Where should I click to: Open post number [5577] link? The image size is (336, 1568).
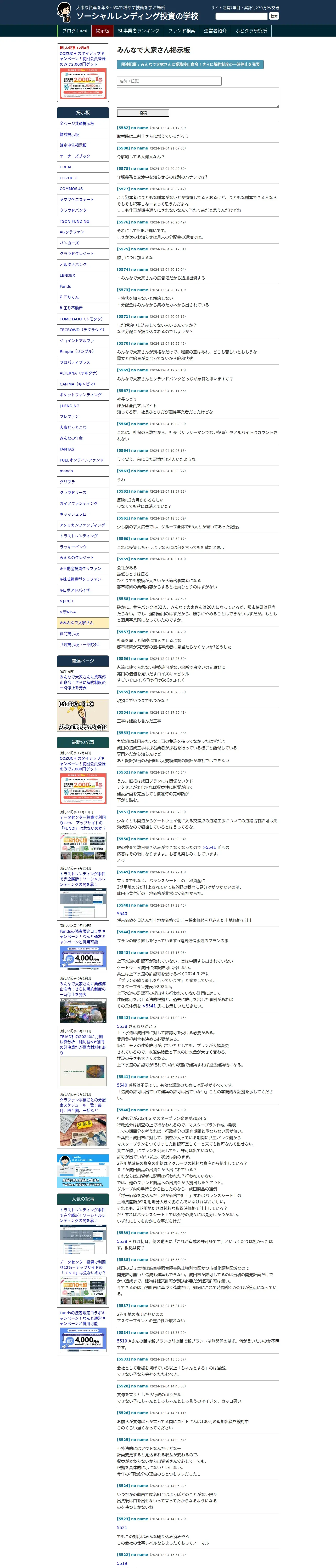[123, 189]
